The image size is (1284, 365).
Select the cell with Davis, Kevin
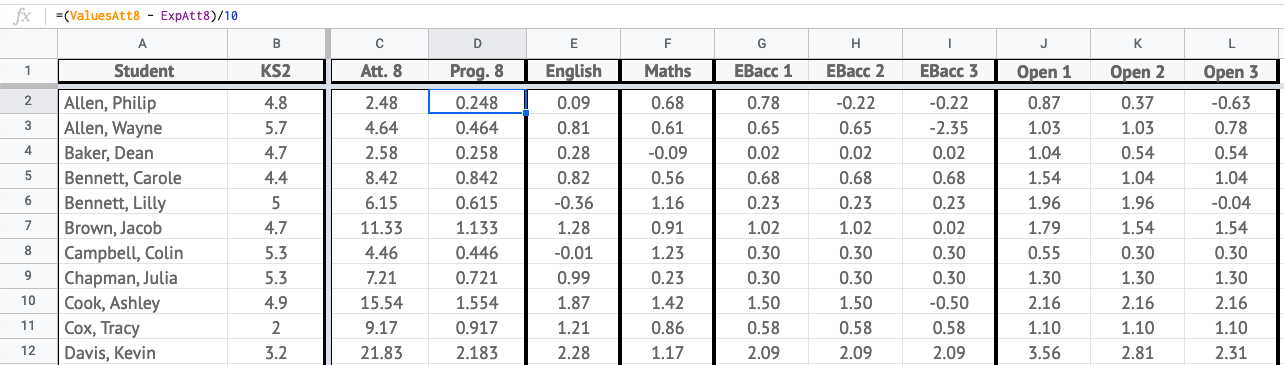pyautogui.click(x=143, y=353)
